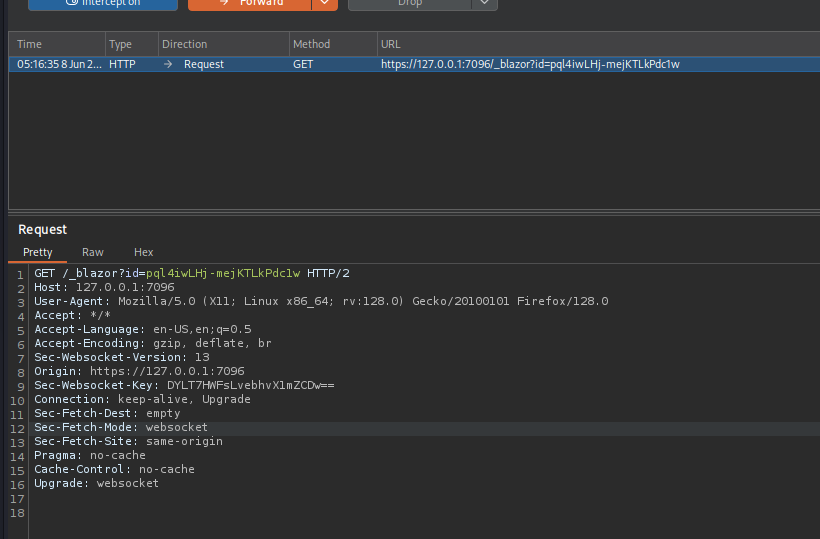
Task: Click the Sec-Websocket-Version header line
Action: pyautogui.click(x=122, y=358)
